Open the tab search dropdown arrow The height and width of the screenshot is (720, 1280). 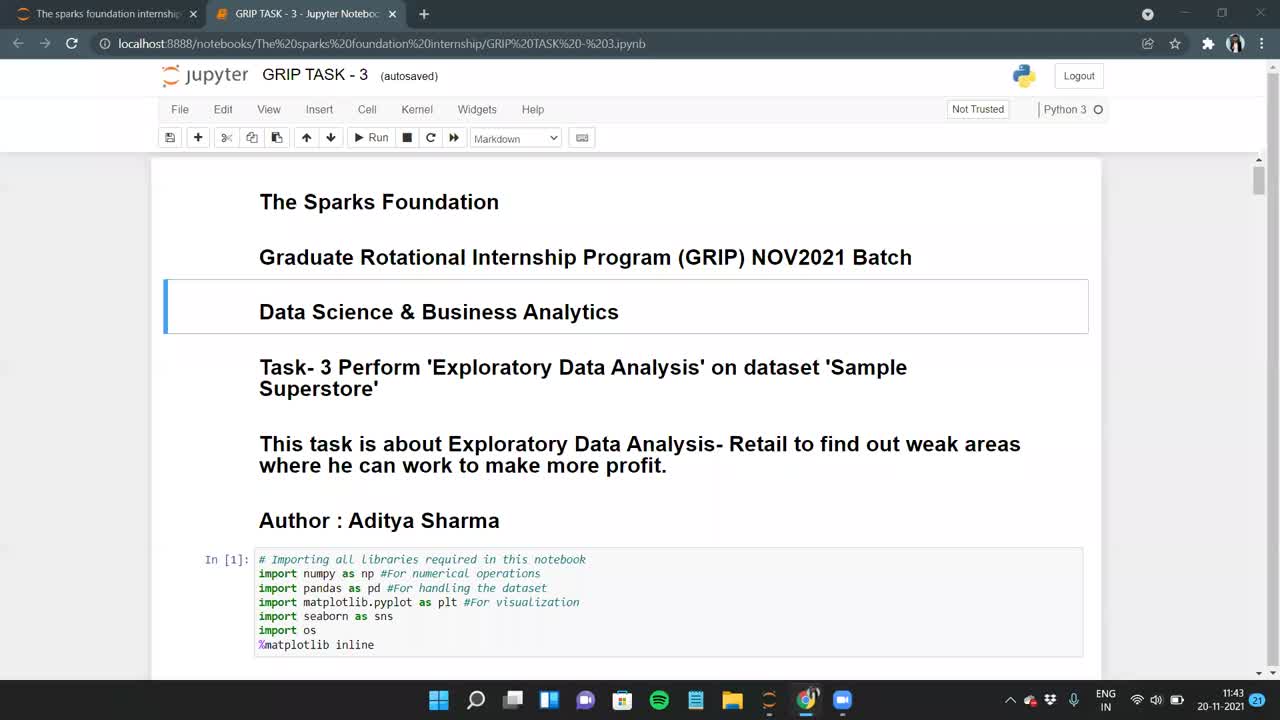coord(1148,14)
